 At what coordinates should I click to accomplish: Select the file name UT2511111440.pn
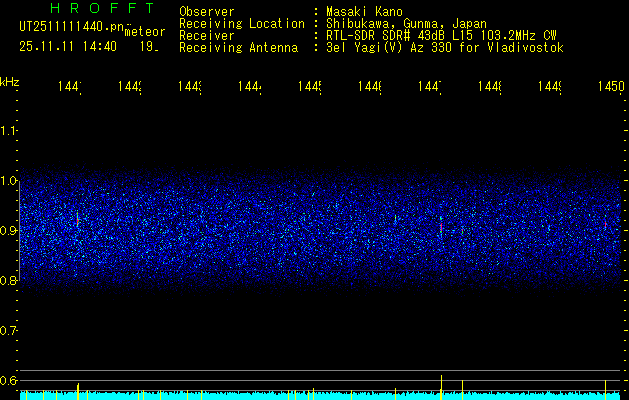72,26
